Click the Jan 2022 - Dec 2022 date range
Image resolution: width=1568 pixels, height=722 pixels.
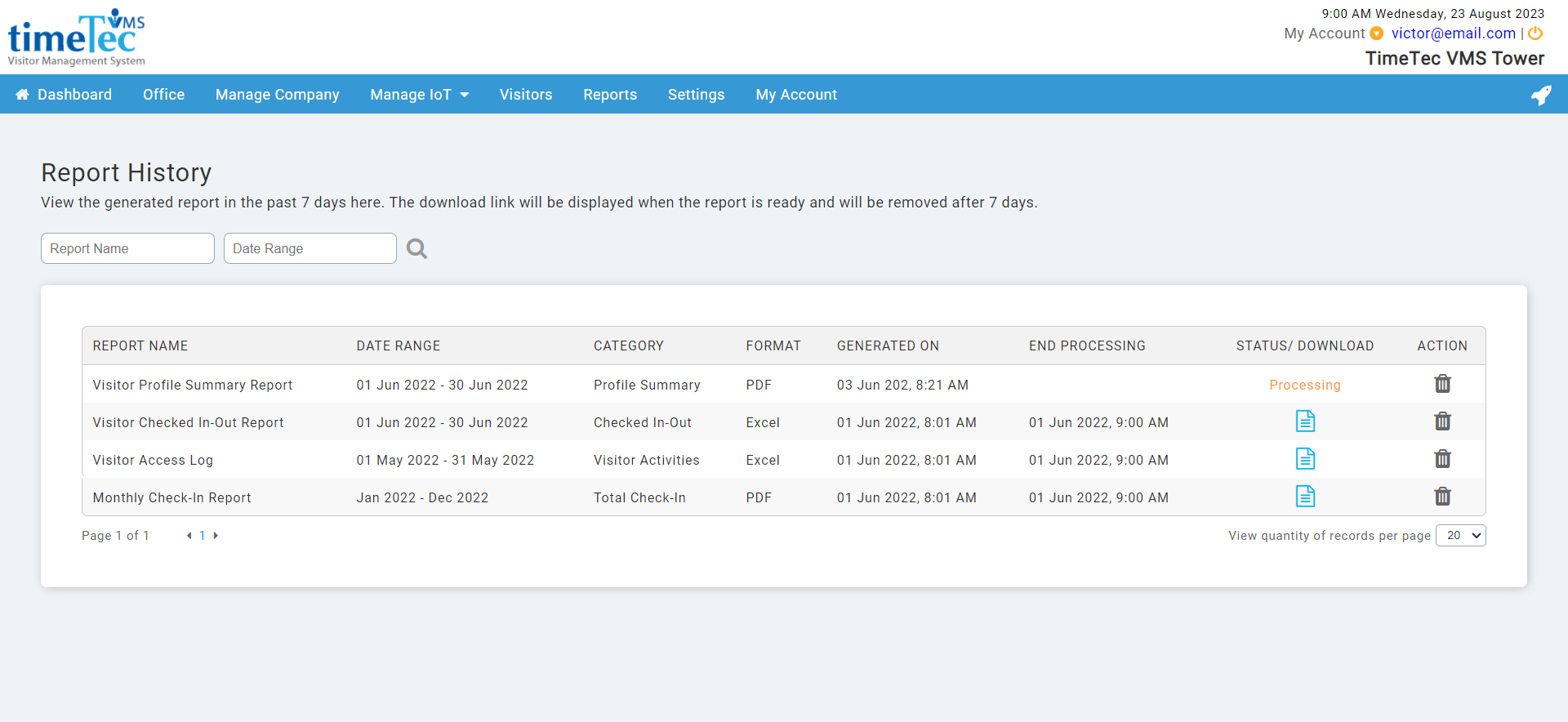[422, 497]
